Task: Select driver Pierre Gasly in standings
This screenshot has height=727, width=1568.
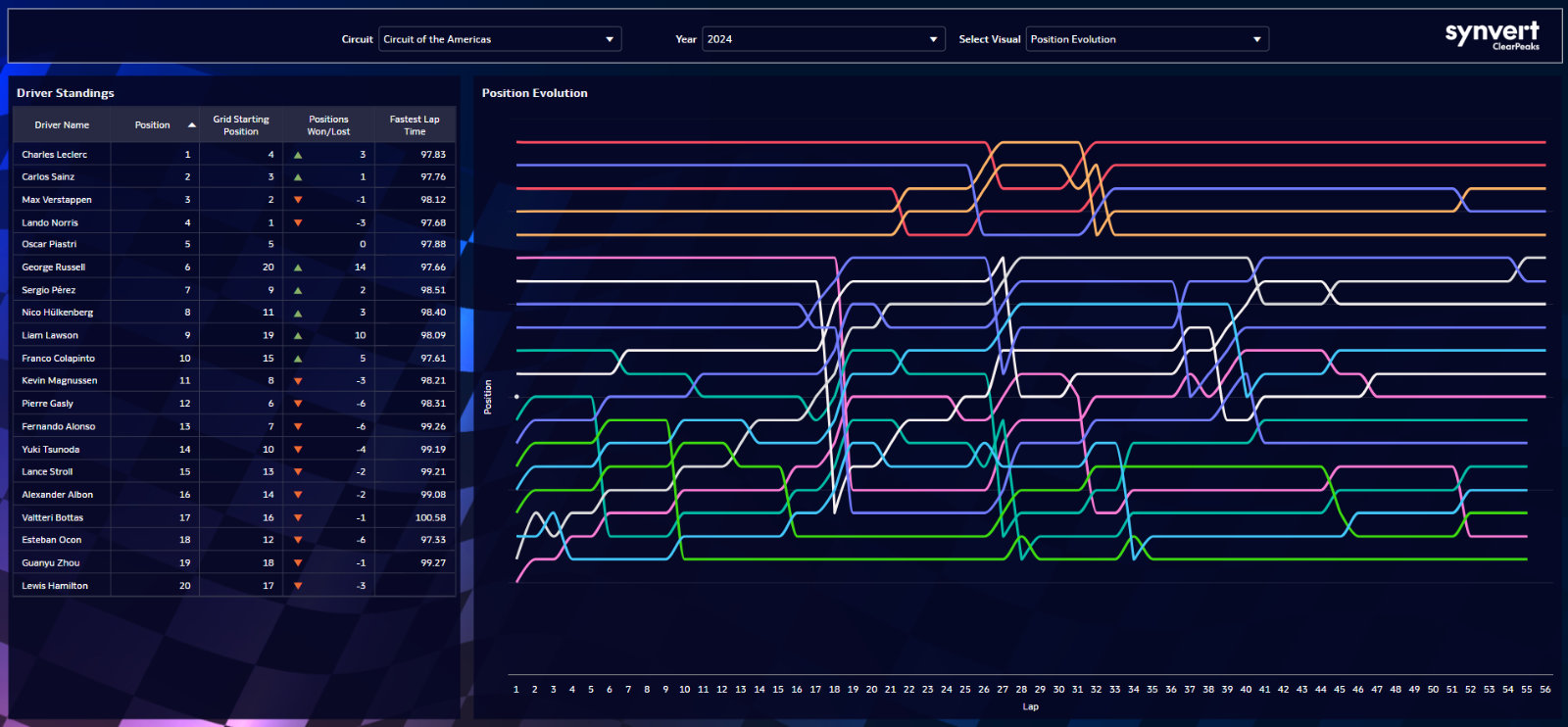Action: [48, 404]
